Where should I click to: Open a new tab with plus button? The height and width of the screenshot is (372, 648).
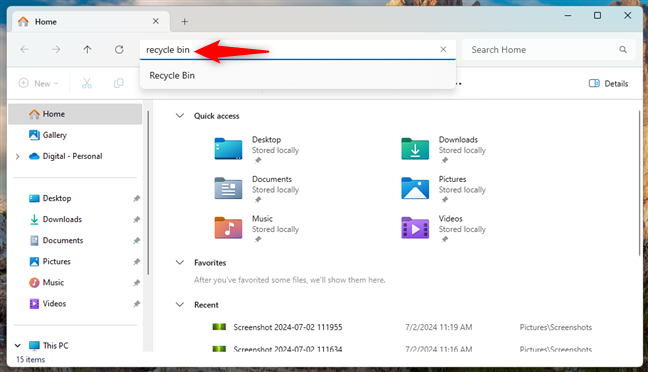point(185,21)
